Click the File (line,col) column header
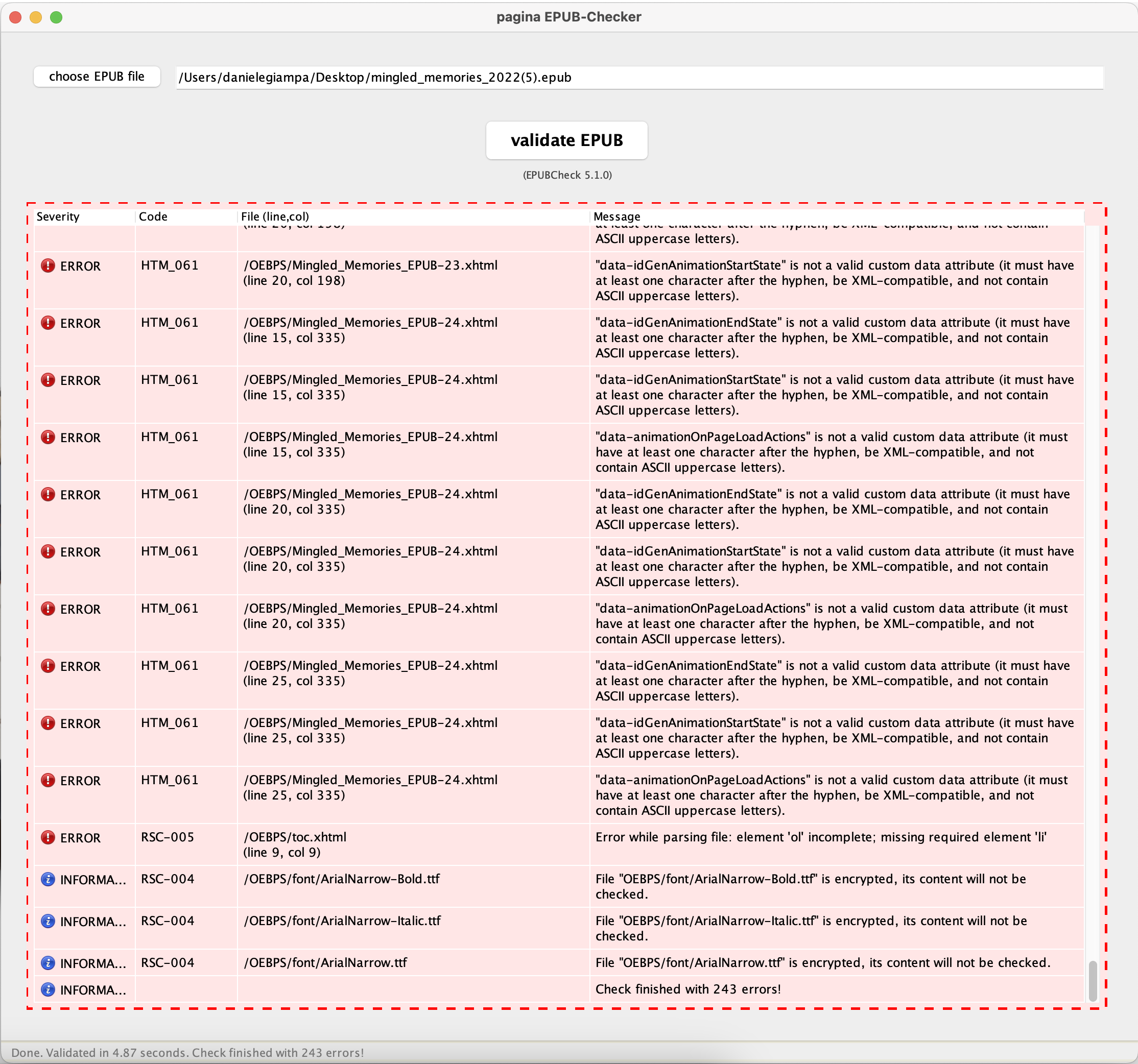 (275, 217)
